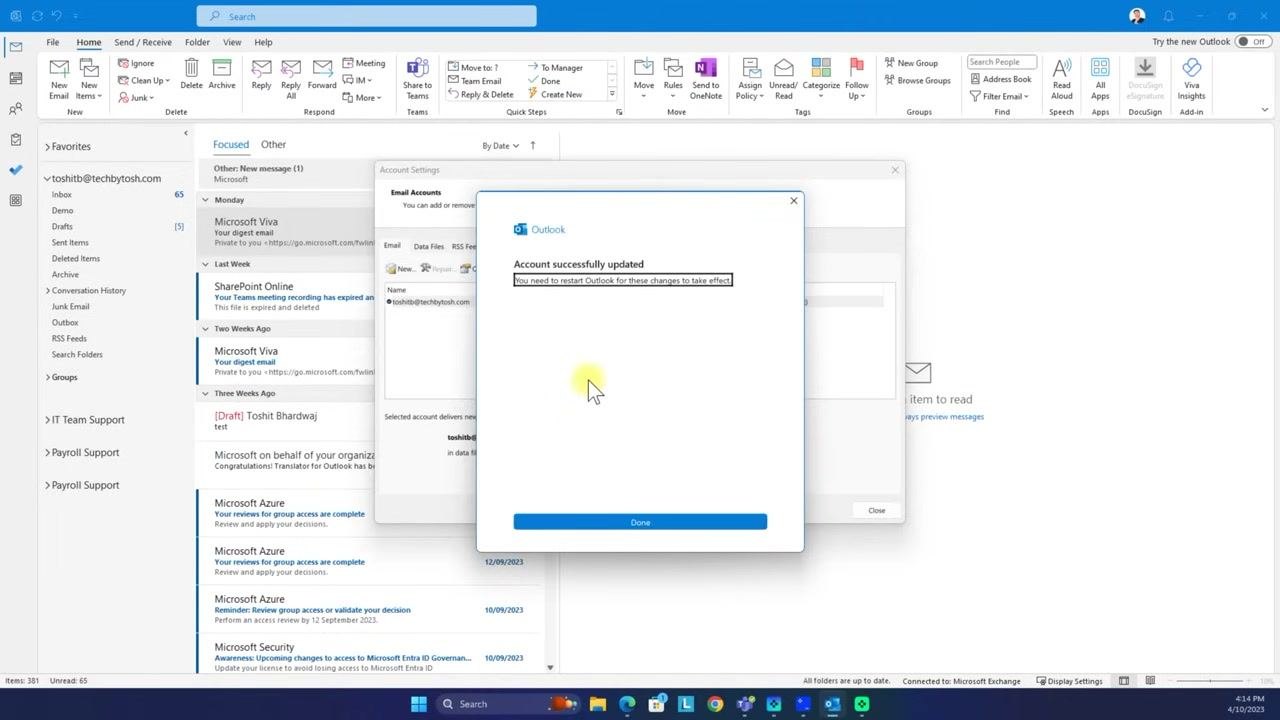Image resolution: width=1280 pixels, height=720 pixels.
Task: Click the notification bell icon in title bar
Action: click(x=1168, y=16)
